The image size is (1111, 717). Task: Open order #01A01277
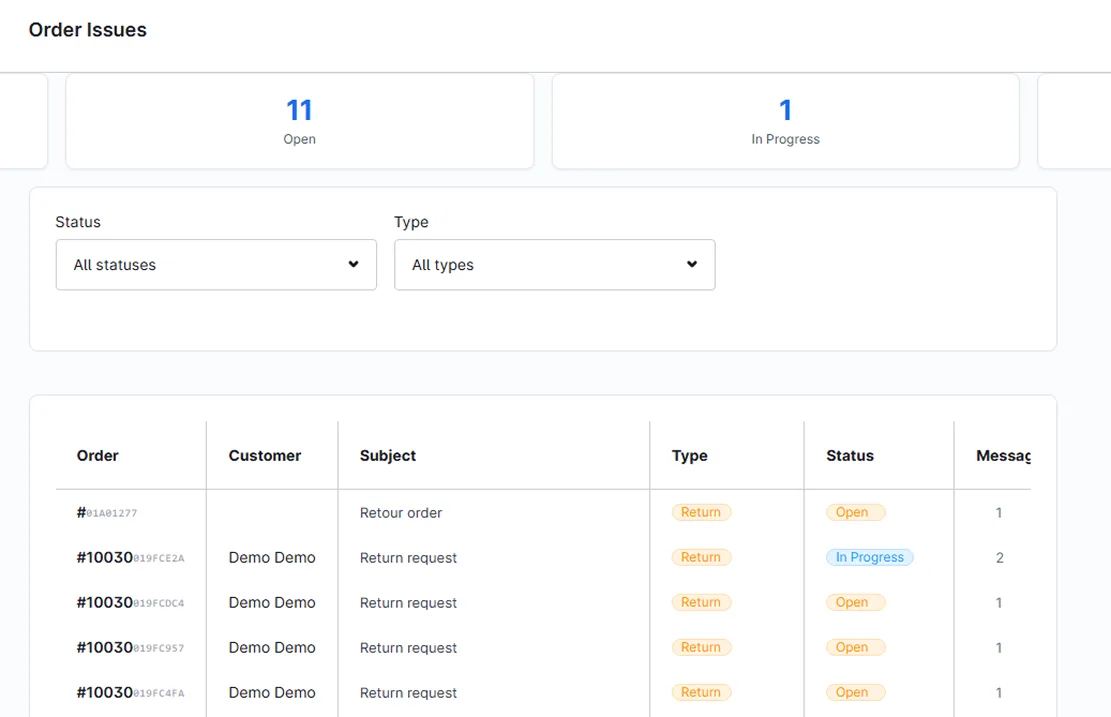tap(107, 512)
